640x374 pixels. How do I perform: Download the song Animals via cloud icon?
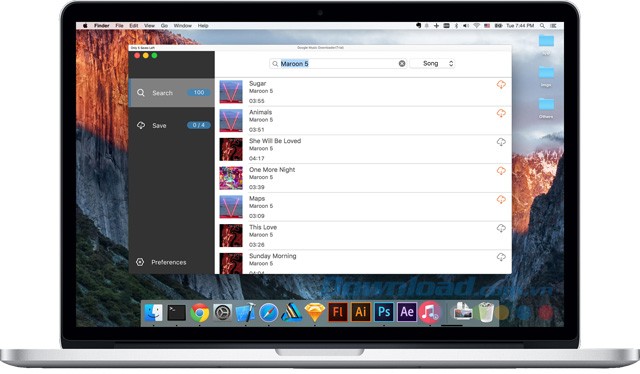click(501, 113)
